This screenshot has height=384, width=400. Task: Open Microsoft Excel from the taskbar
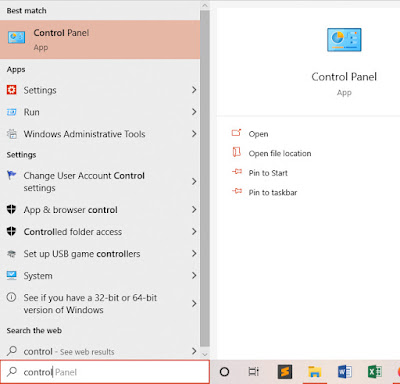click(374, 371)
